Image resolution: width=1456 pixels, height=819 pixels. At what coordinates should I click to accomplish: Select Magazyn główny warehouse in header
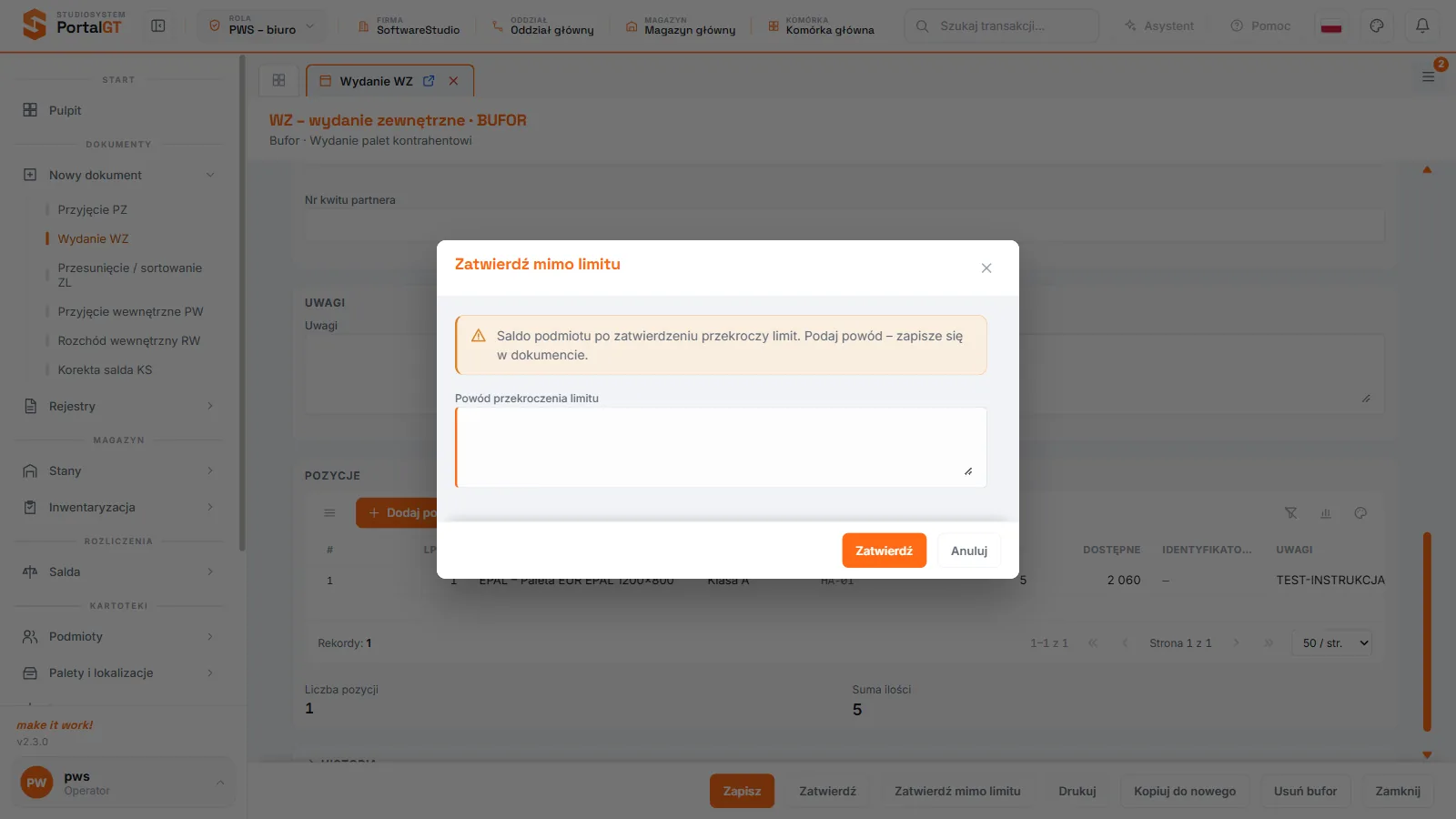coord(681,26)
